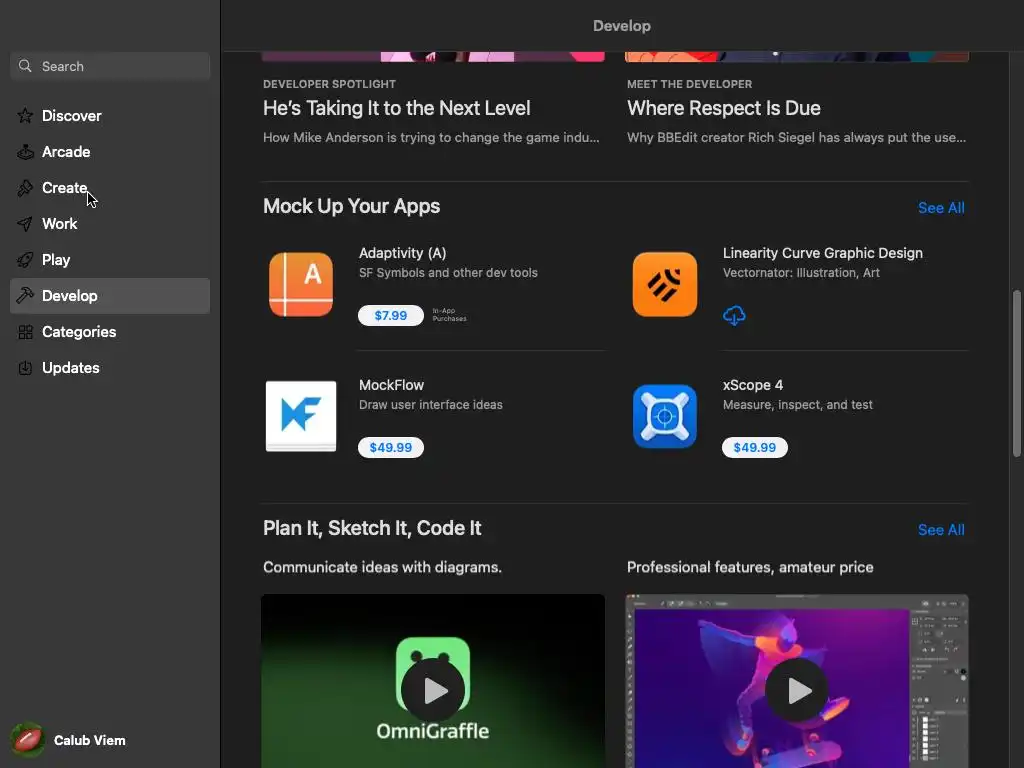Click the Meet the Developer banner image

(x=797, y=57)
